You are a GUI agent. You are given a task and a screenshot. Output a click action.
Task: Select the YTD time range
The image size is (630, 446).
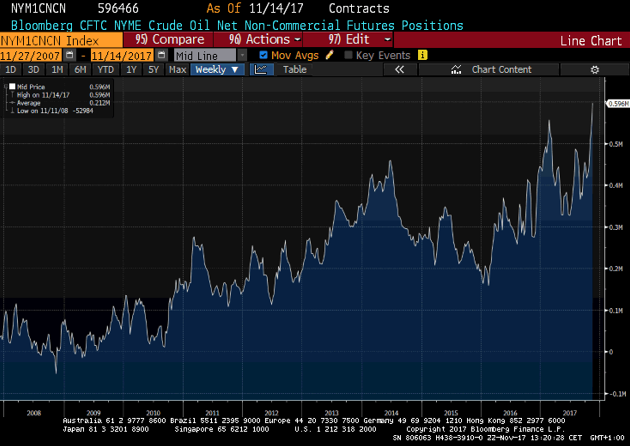click(106, 70)
